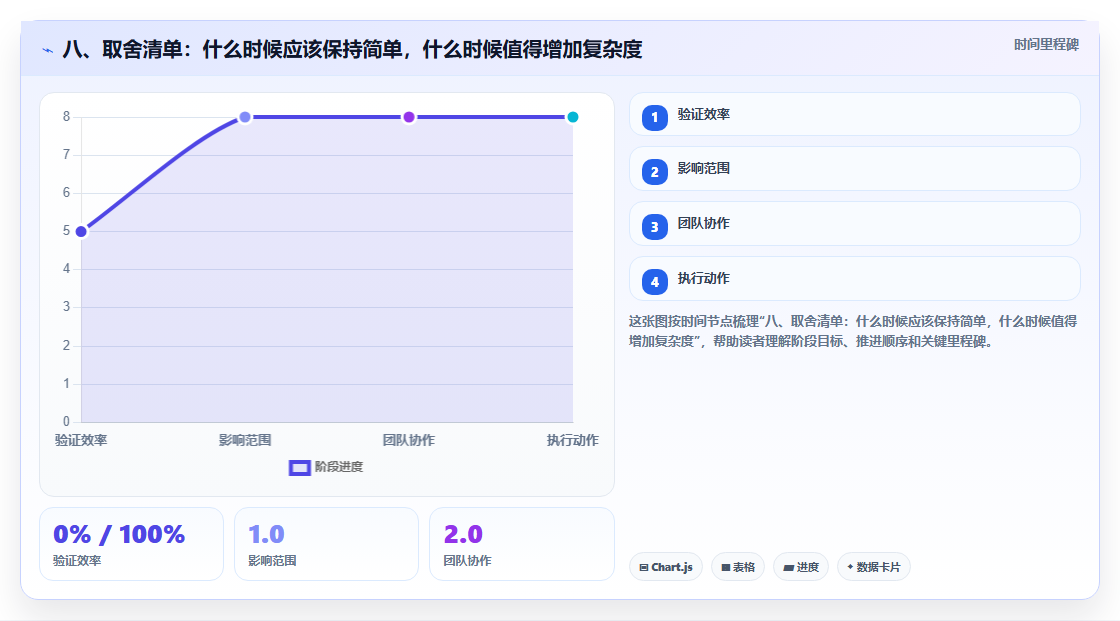Click the 团队协作 x-axis label
This screenshot has height=621, width=1120.
409,441
